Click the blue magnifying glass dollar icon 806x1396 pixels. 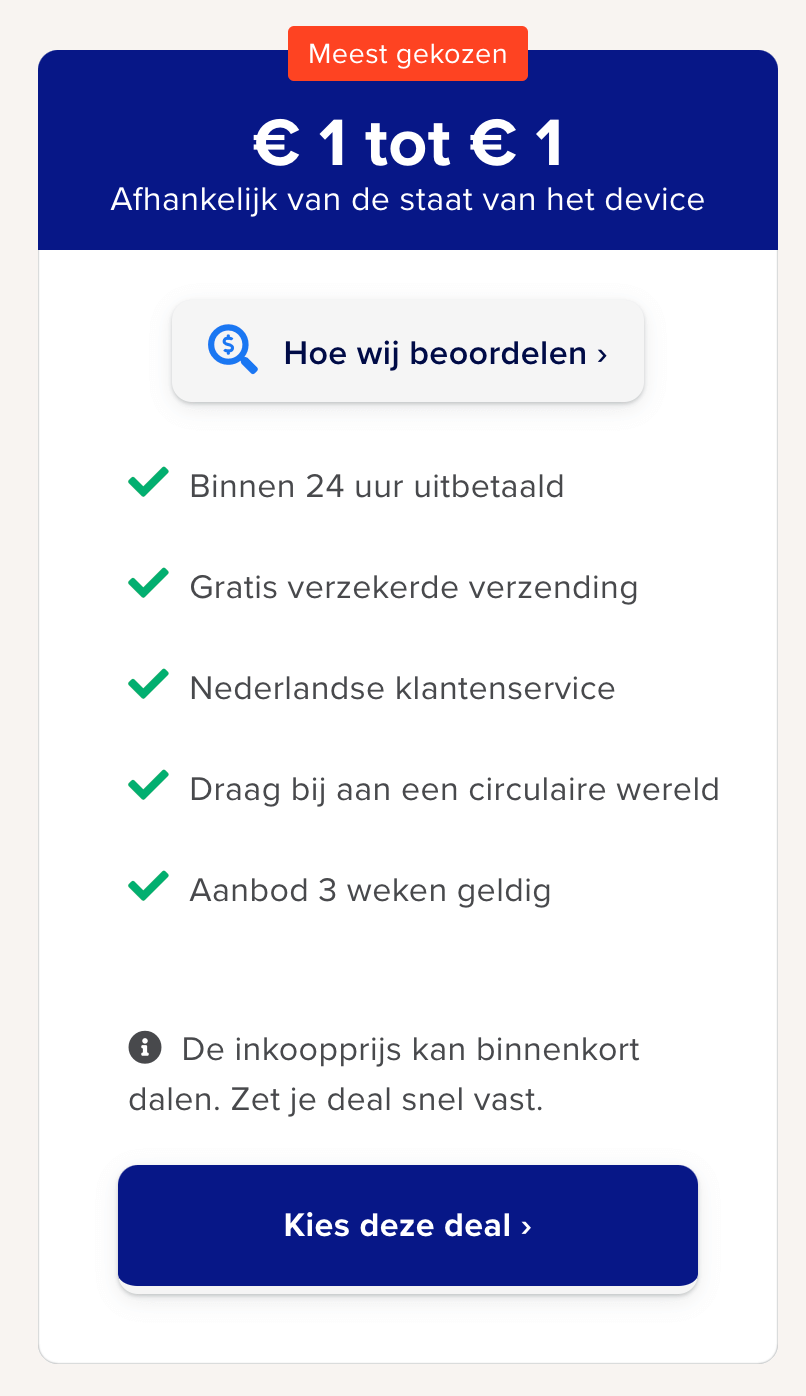tap(231, 350)
